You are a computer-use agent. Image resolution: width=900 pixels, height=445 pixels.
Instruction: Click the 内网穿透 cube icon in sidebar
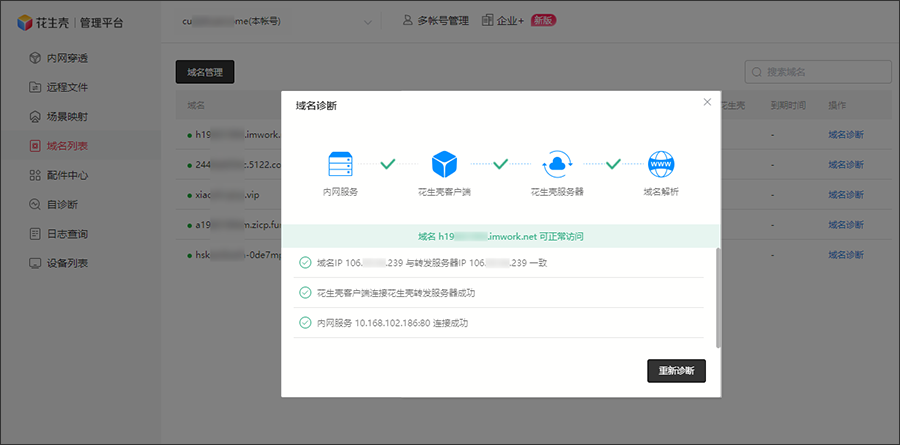click(35, 58)
